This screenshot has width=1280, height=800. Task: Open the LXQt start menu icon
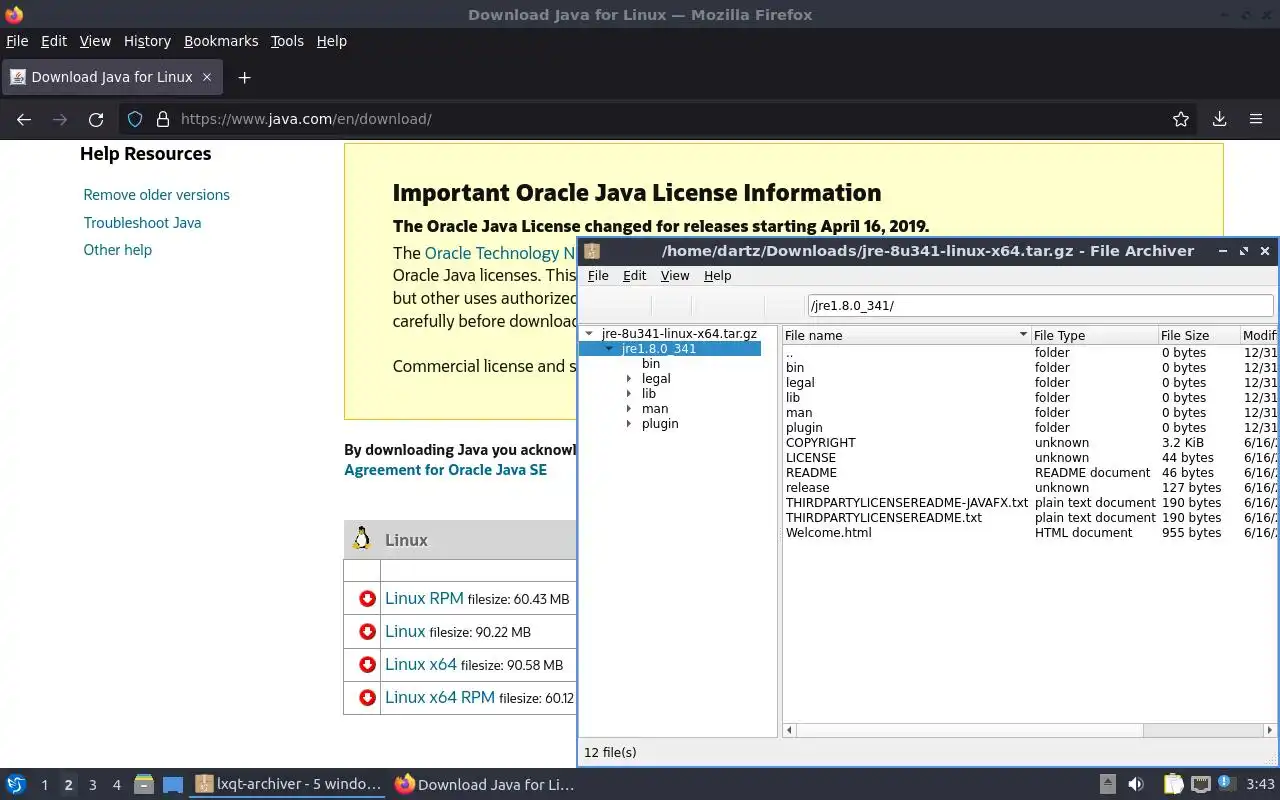tap(15, 785)
